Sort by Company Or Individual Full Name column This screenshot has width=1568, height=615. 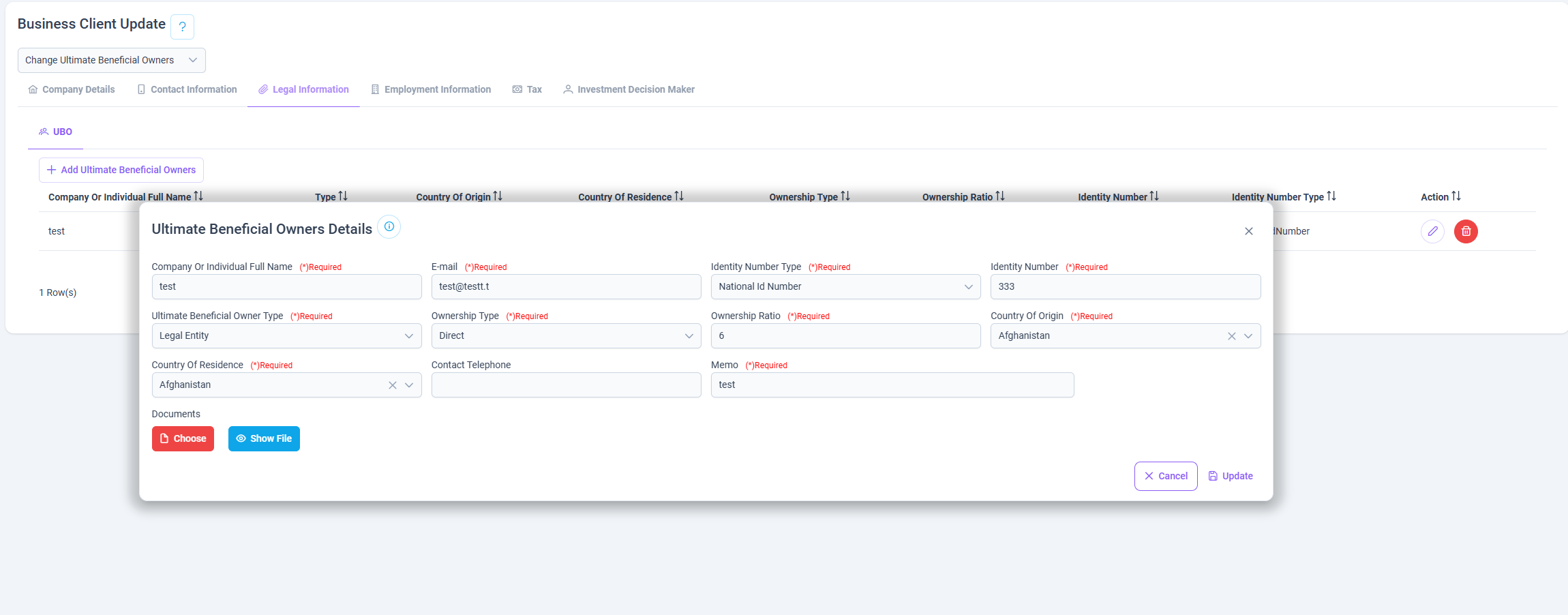click(x=198, y=196)
